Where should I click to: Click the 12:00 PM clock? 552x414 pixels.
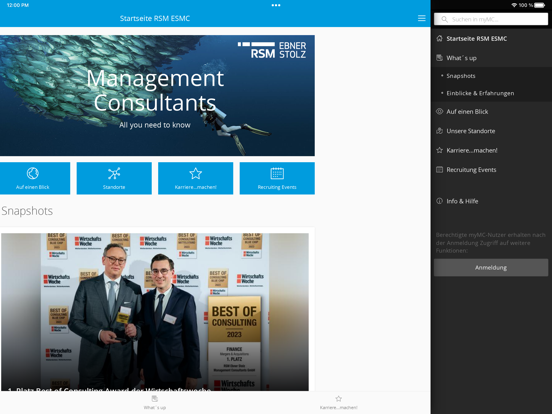coord(18,5)
